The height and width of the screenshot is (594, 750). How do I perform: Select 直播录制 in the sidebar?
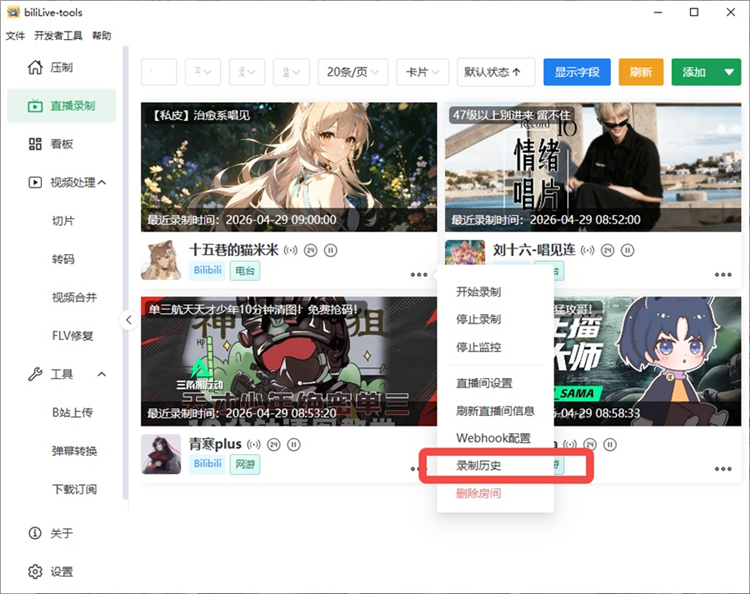(61, 106)
